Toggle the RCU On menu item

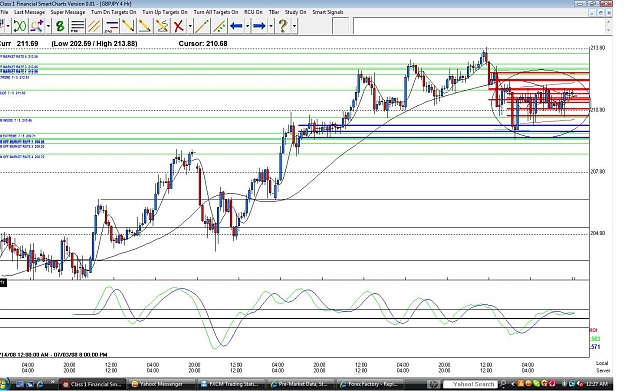pos(253,12)
